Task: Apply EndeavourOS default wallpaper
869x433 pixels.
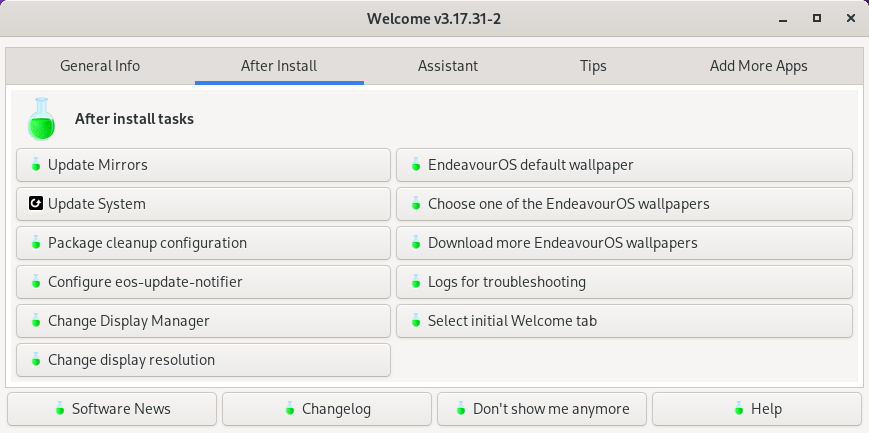Action: [x=624, y=165]
